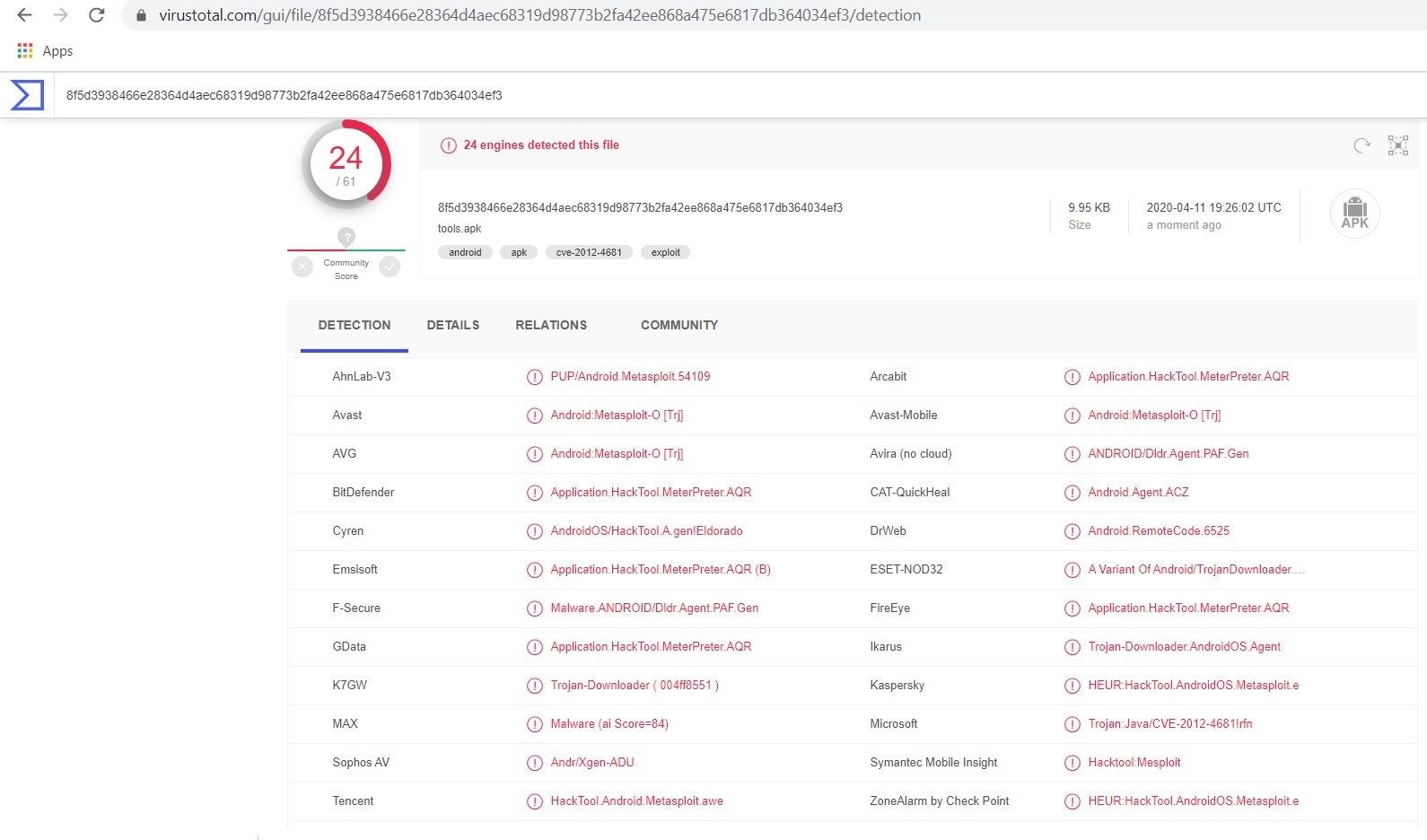1427x840 pixels.
Task: Click the warning icon in the Sophos AV row
Action: (535, 763)
